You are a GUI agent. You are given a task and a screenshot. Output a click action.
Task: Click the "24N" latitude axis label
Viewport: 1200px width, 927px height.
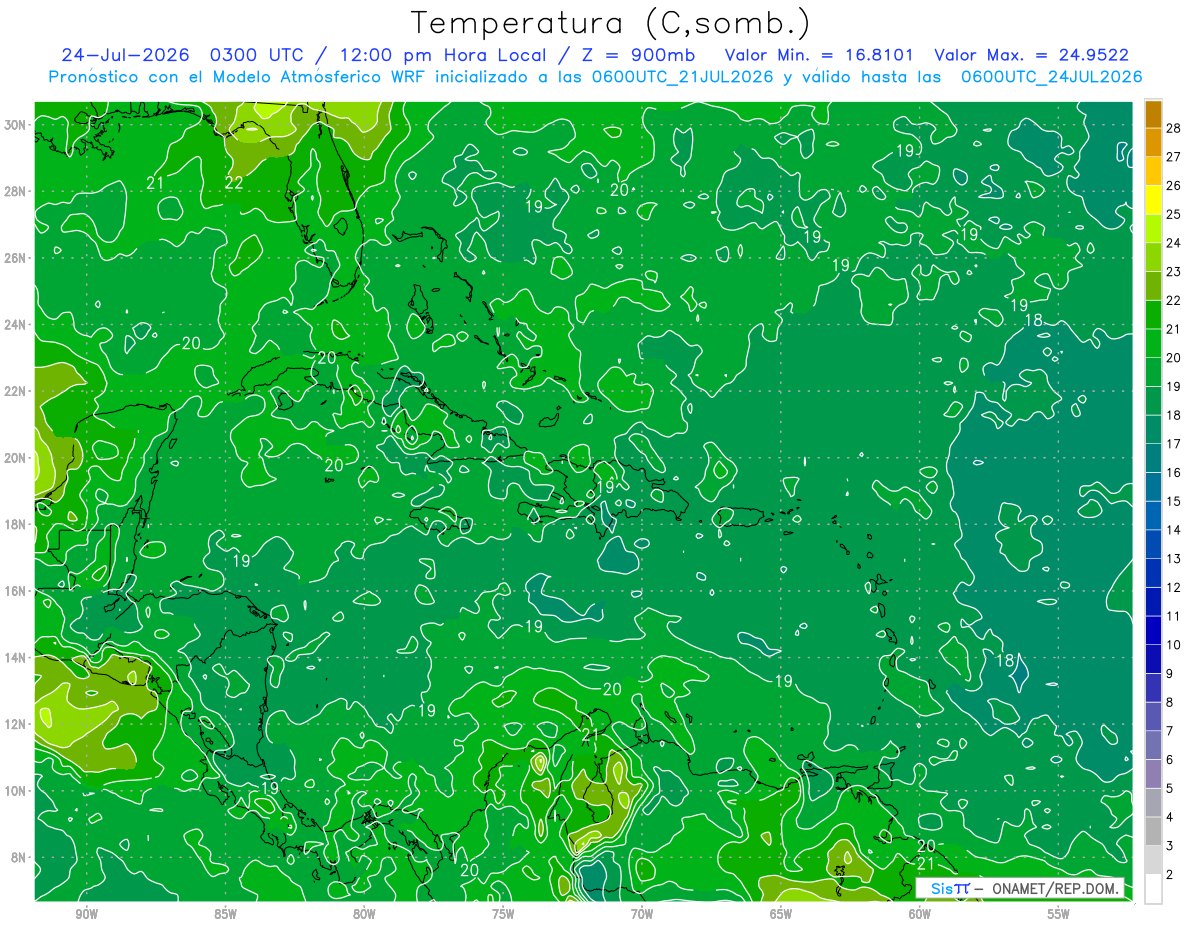tap(15, 324)
